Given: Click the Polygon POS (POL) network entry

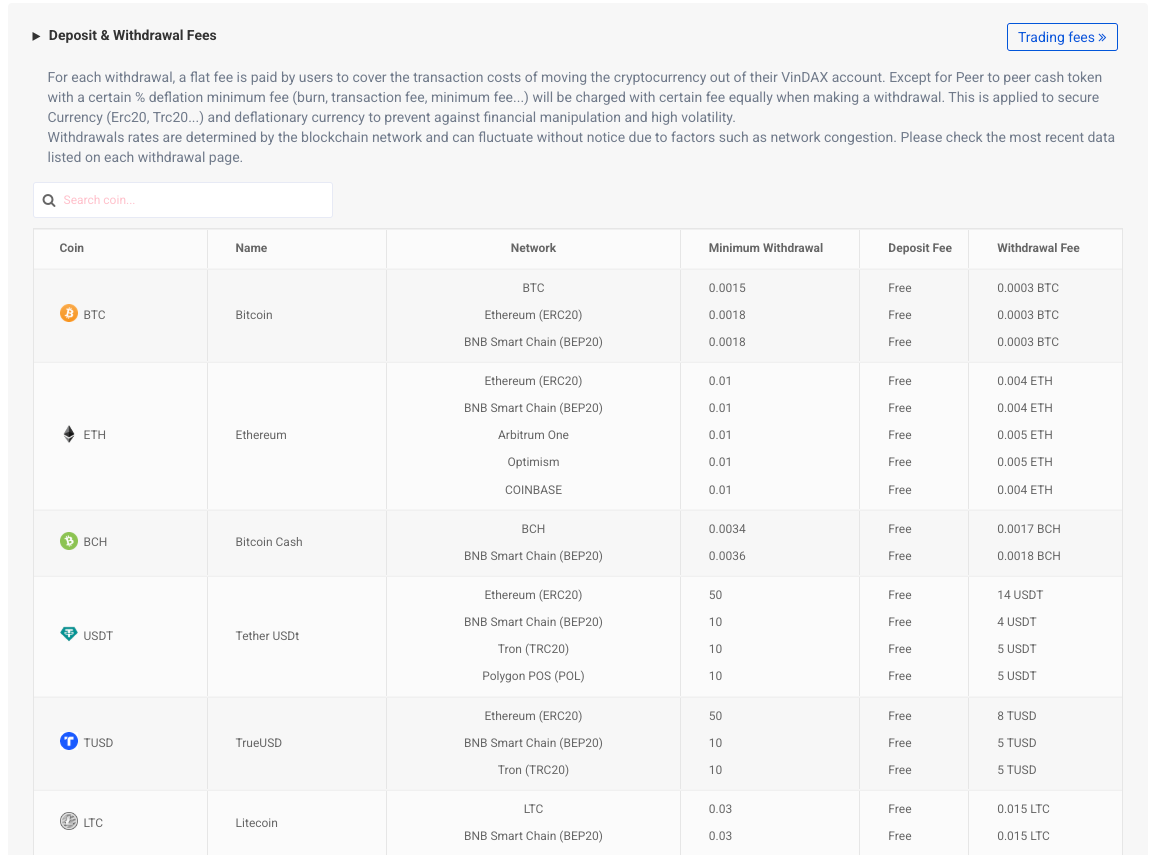Looking at the screenshot, I should [533, 676].
